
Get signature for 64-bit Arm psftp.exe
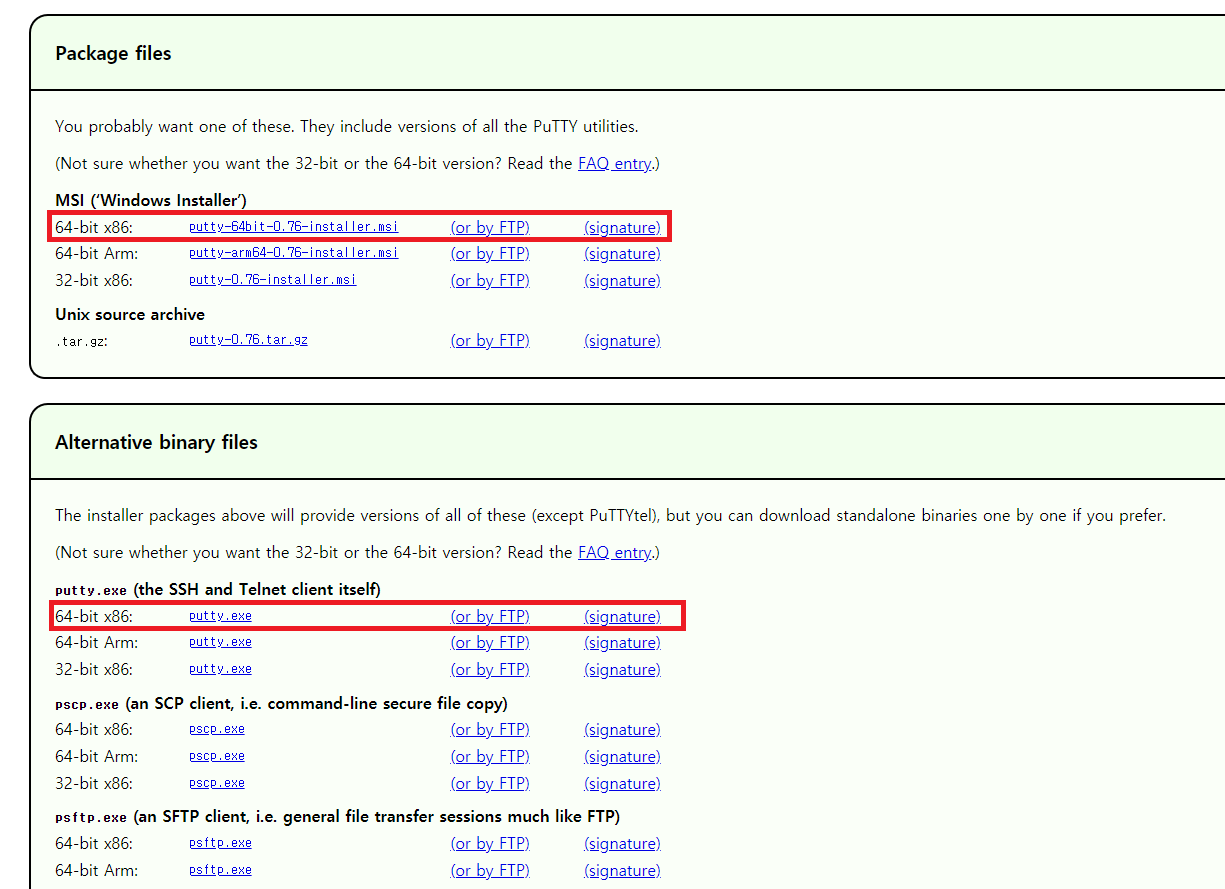pos(622,871)
